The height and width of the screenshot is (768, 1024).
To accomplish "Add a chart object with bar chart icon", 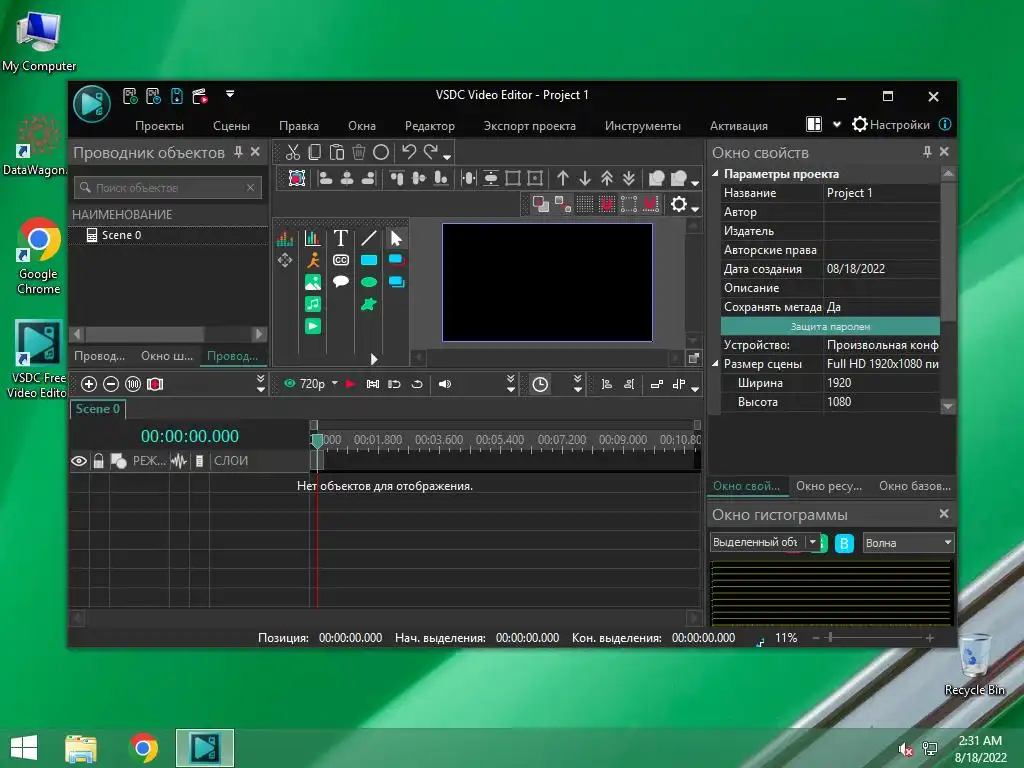I will [313, 238].
